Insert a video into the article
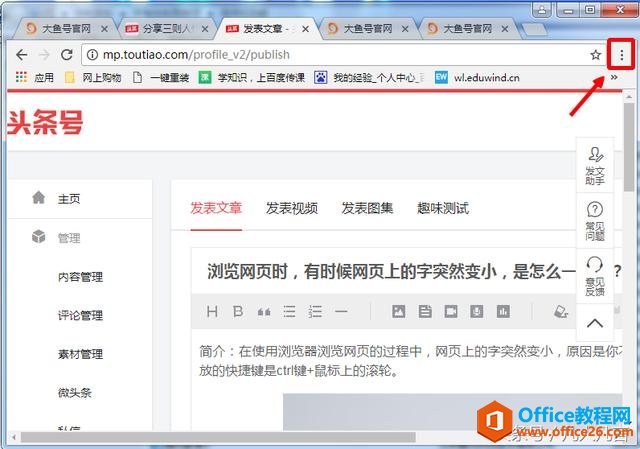Image resolution: width=640 pixels, height=449 pixels. click(x=451, y=312)
